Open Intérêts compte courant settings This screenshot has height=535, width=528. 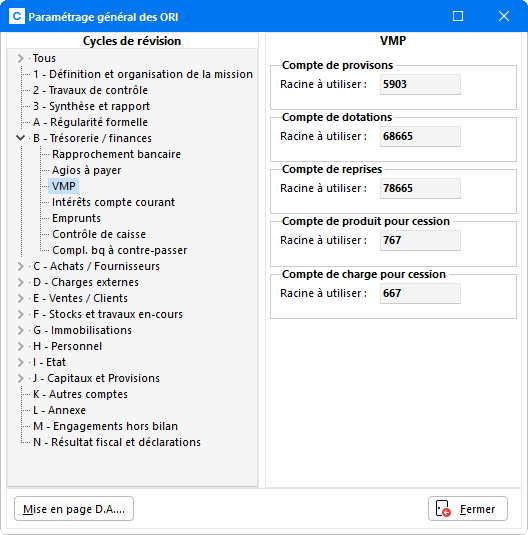[113, 202]
